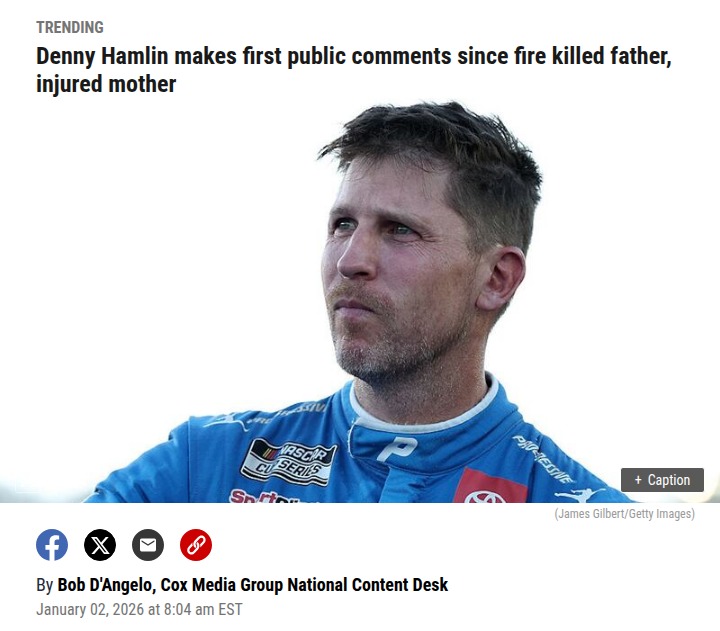Click the James Gilbert/Getty Images credit
This screenshot has width=720, height=631.
coord(624,513)
